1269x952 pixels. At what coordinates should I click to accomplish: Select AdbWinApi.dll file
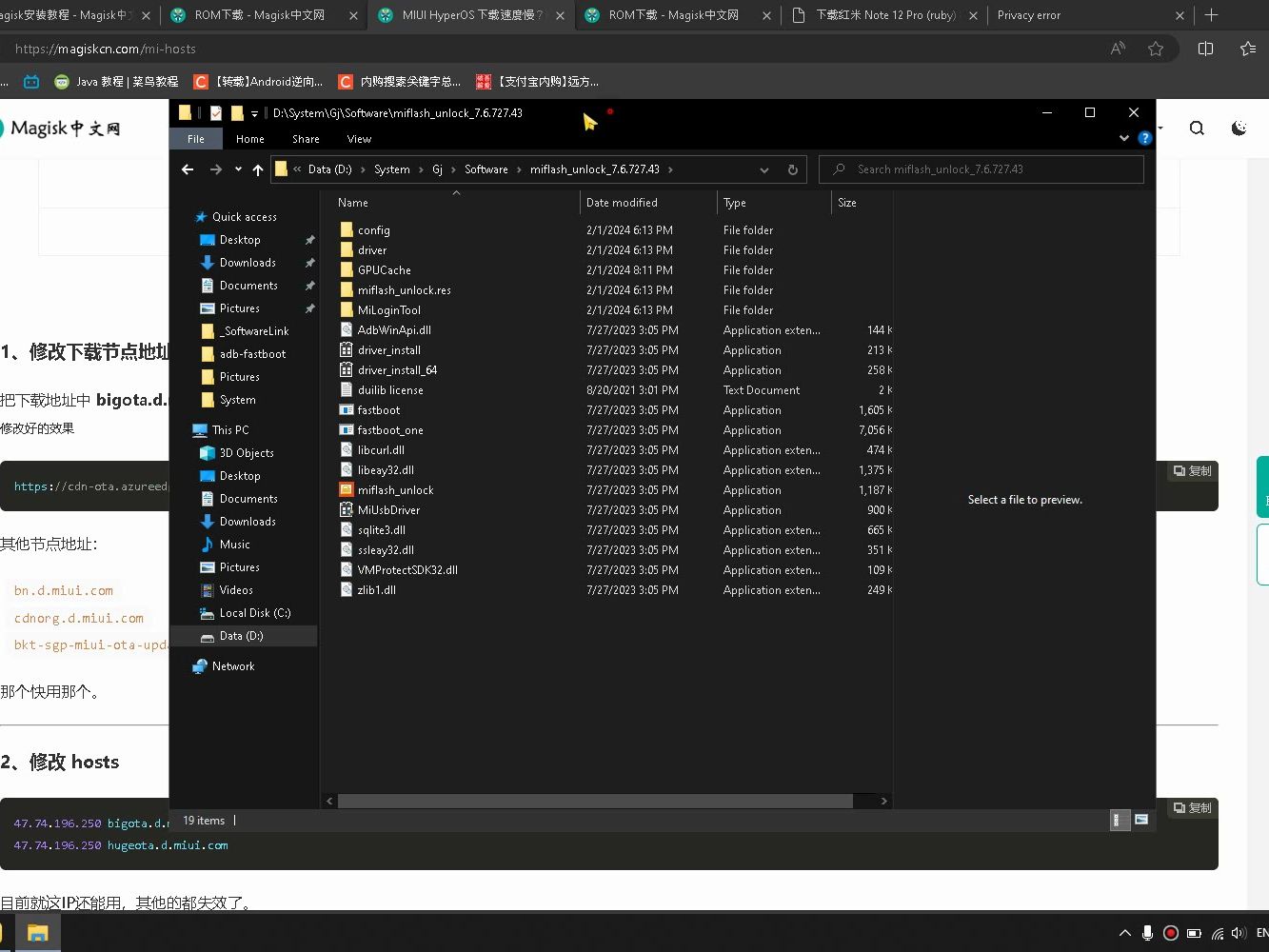tap(394, 330)
